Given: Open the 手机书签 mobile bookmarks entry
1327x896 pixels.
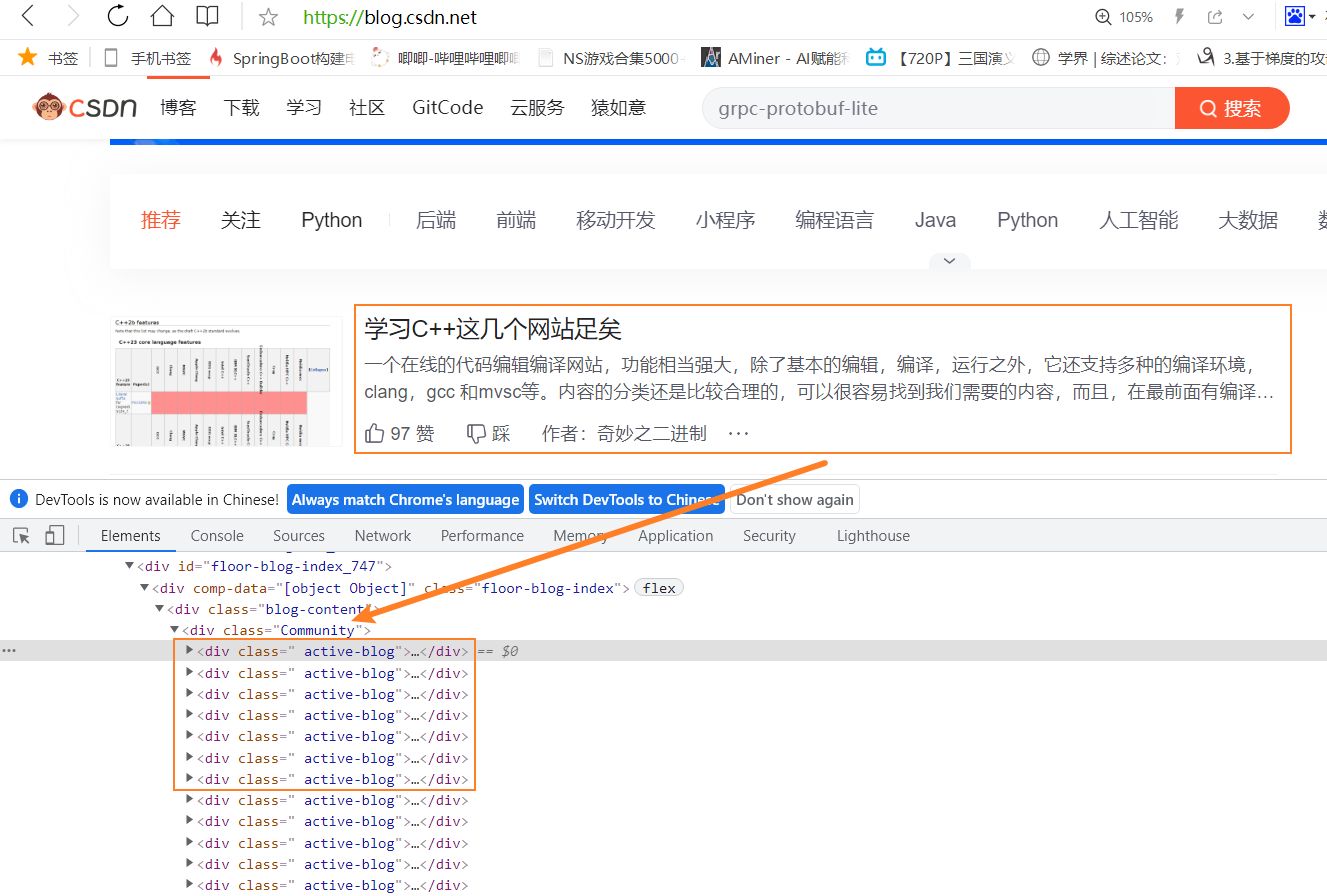Looking at the screenshot, I should [147, 58].
